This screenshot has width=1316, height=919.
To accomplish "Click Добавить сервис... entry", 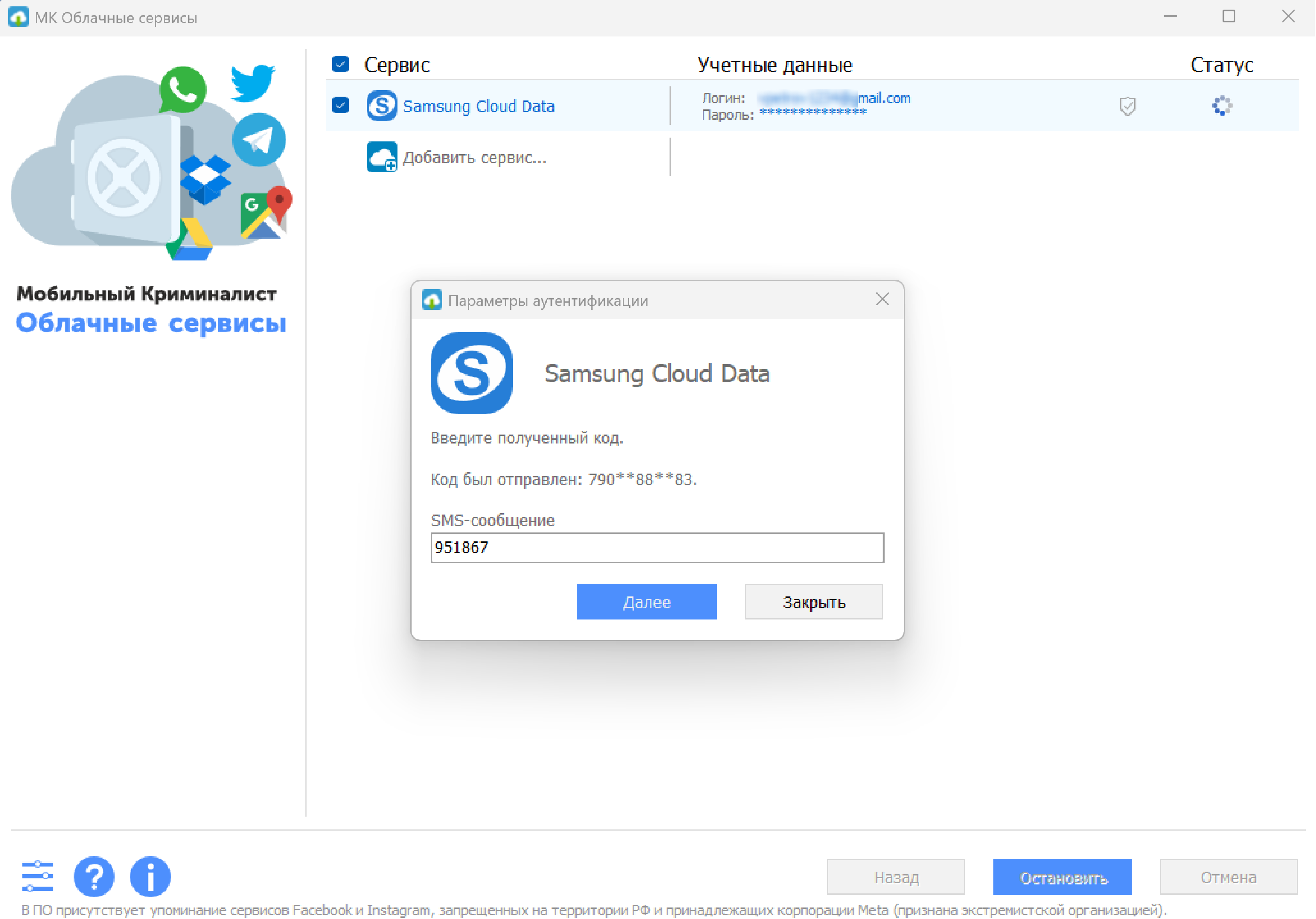I will (x=475, y=157).
